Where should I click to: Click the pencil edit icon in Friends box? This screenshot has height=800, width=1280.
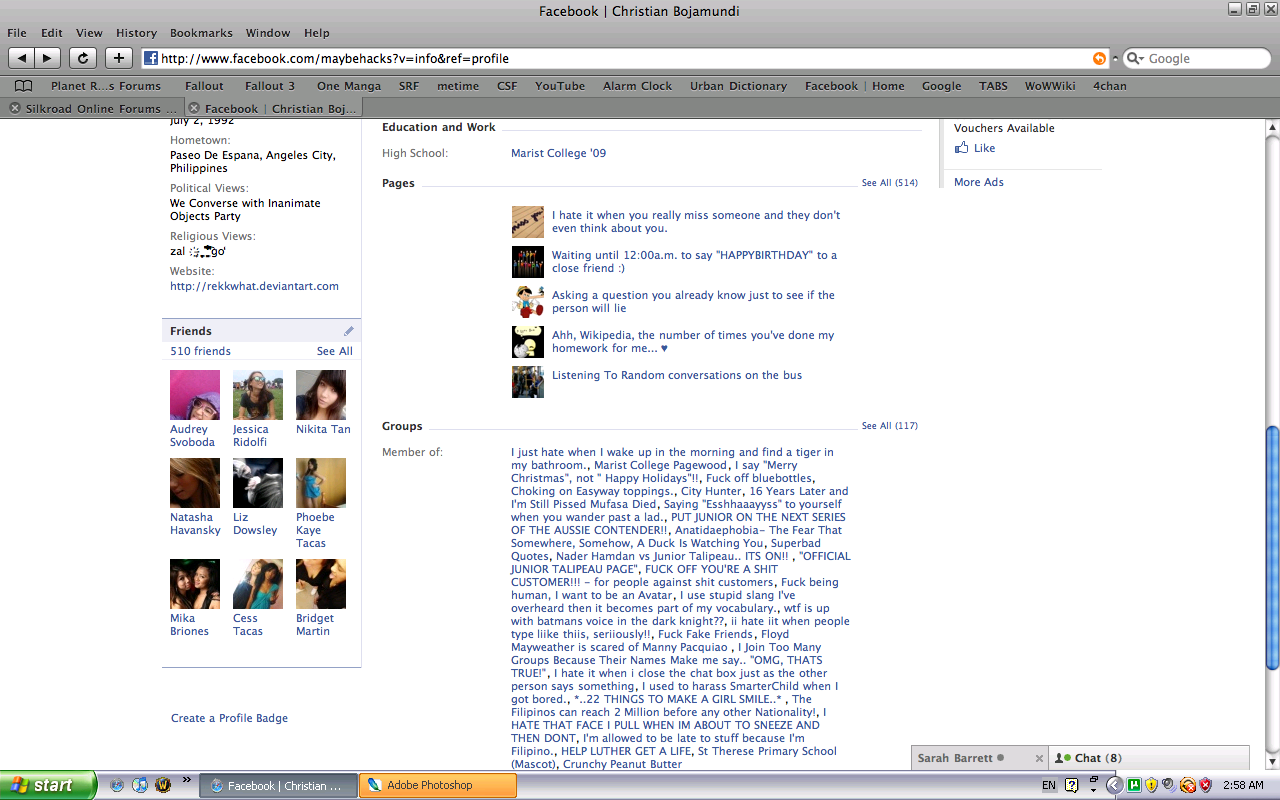(x=349, y=331)
